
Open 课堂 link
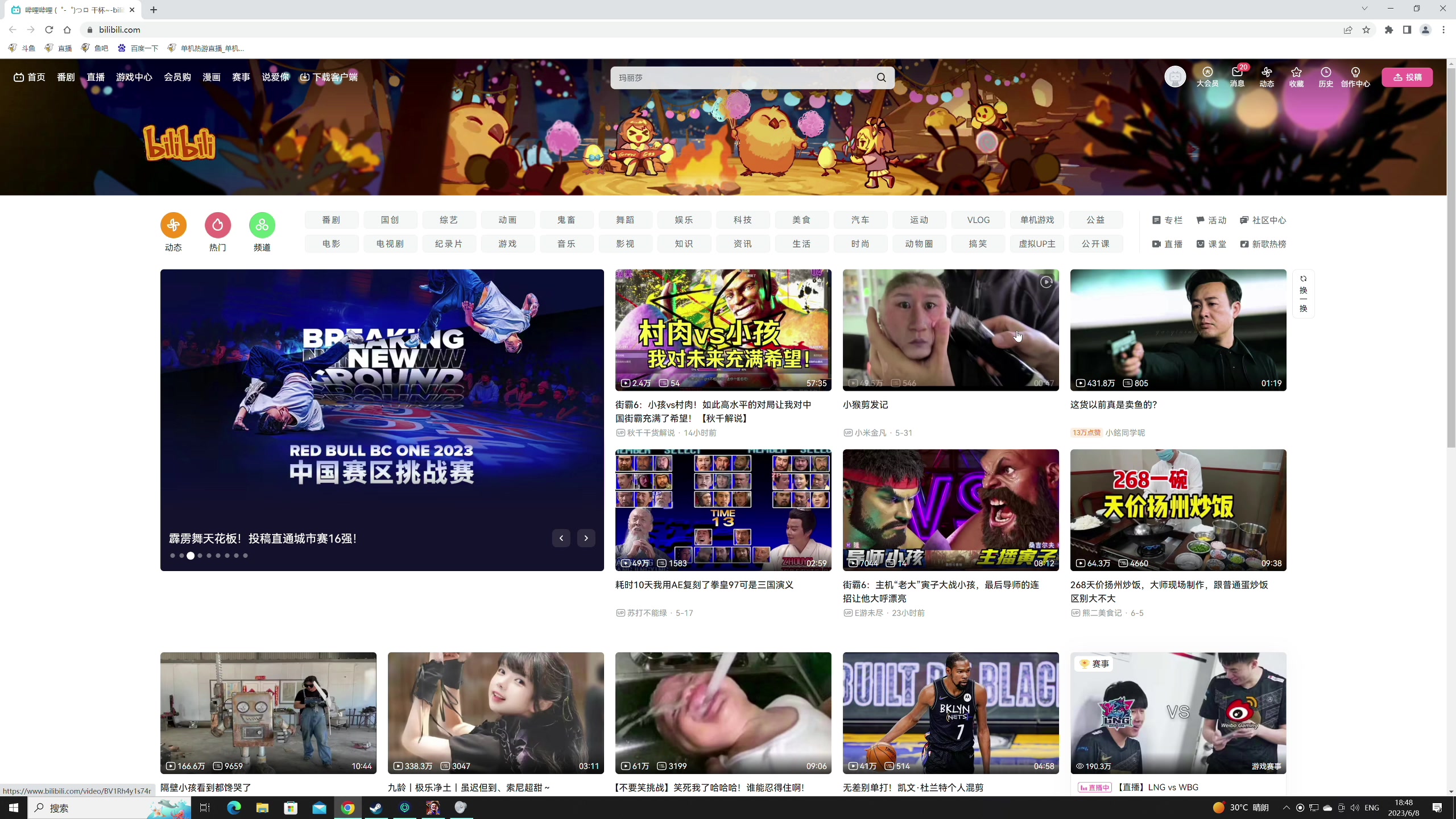tap(1211, 244)
